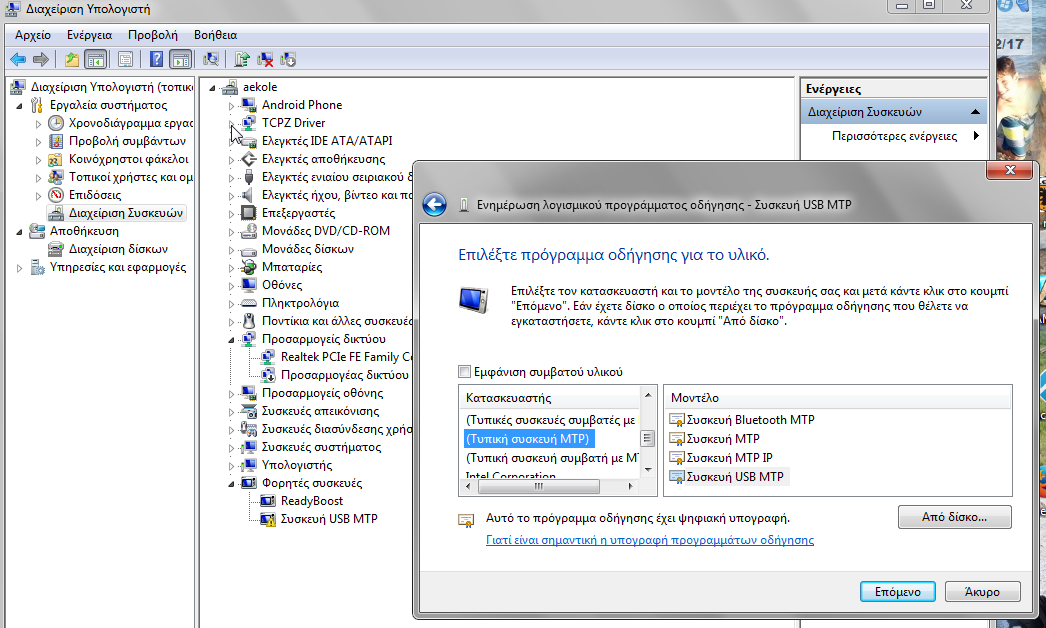Open the 'Προβολή' menu
Screen dimensions: 1046x628
click(152, 34)
